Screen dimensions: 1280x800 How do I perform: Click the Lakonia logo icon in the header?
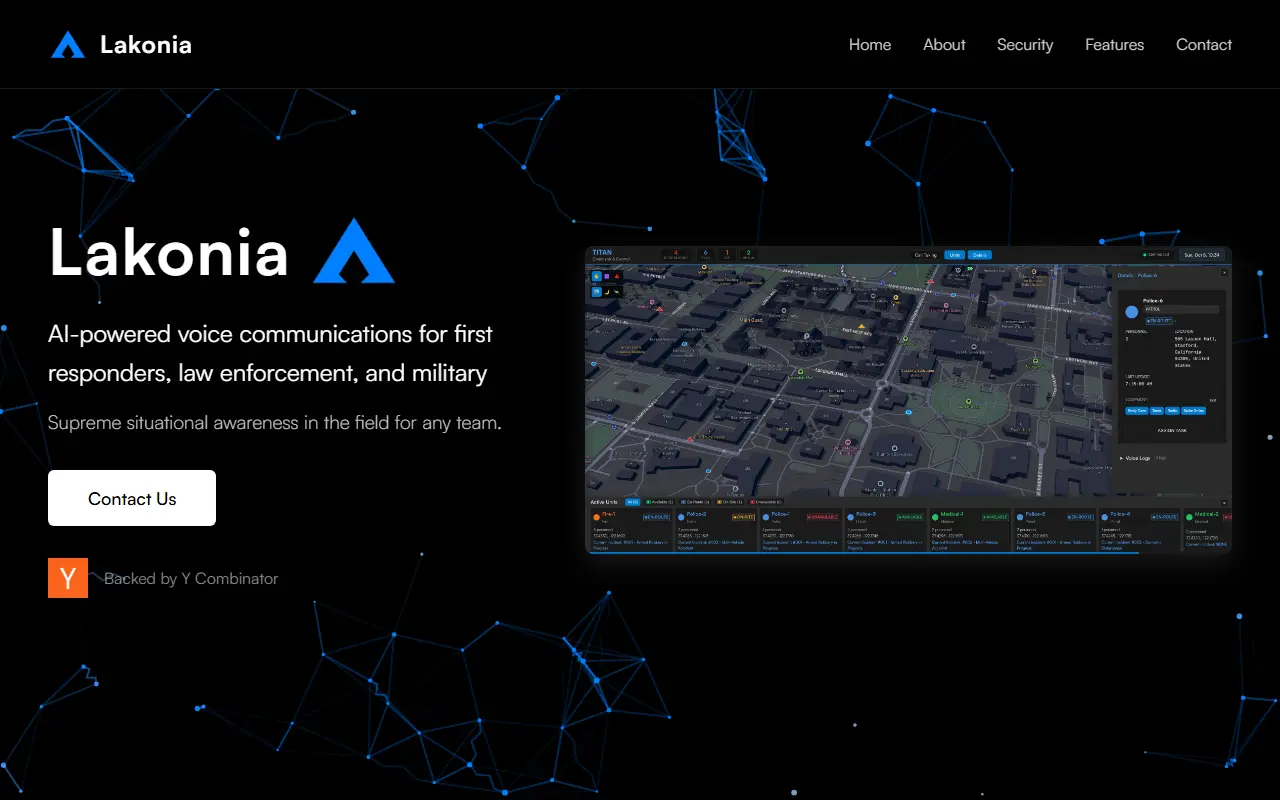point(68,45)
